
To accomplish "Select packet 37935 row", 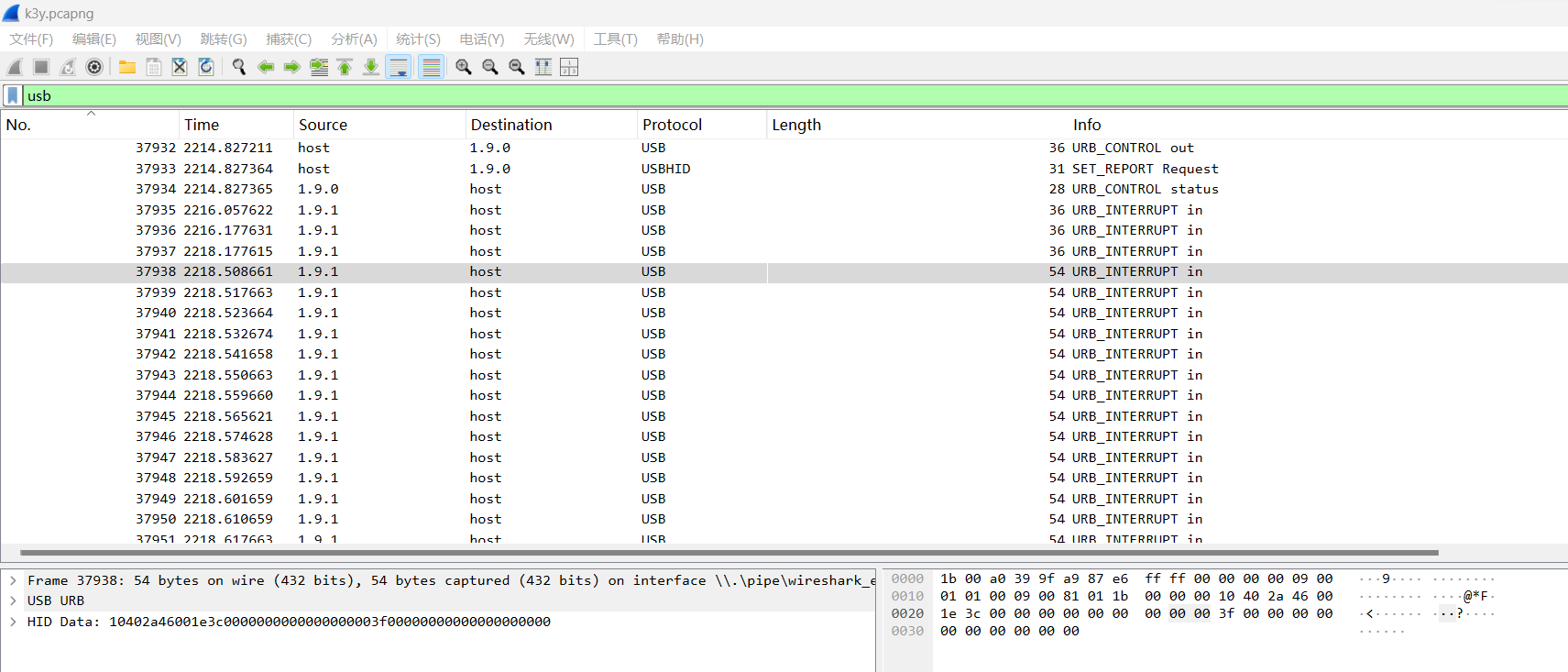I will pyautogui.click(x=784, y=210).
